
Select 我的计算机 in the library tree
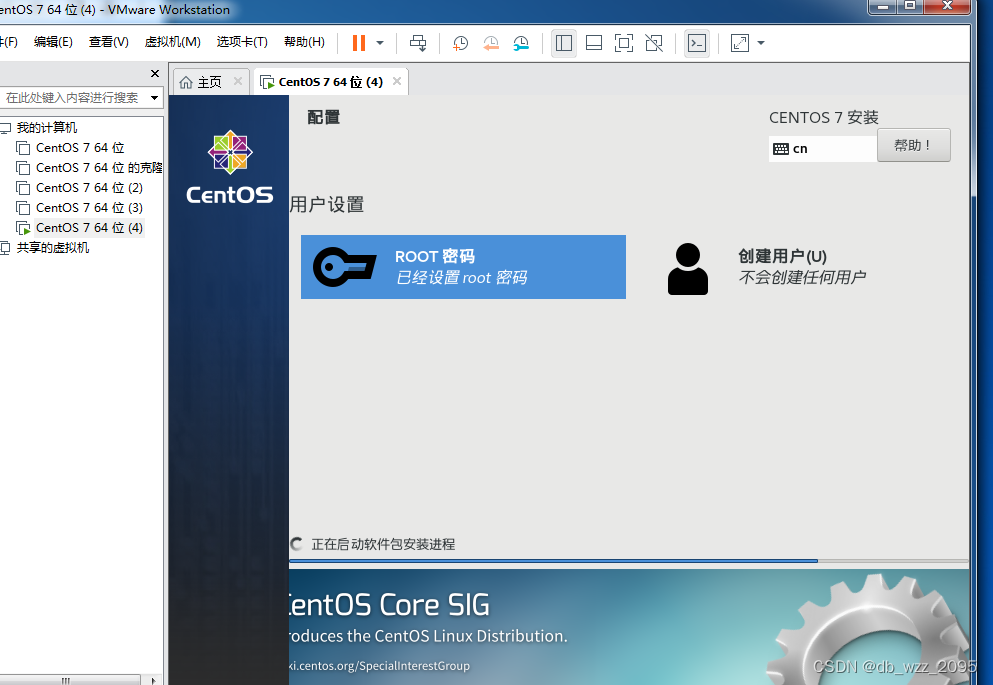pos(47,128)
